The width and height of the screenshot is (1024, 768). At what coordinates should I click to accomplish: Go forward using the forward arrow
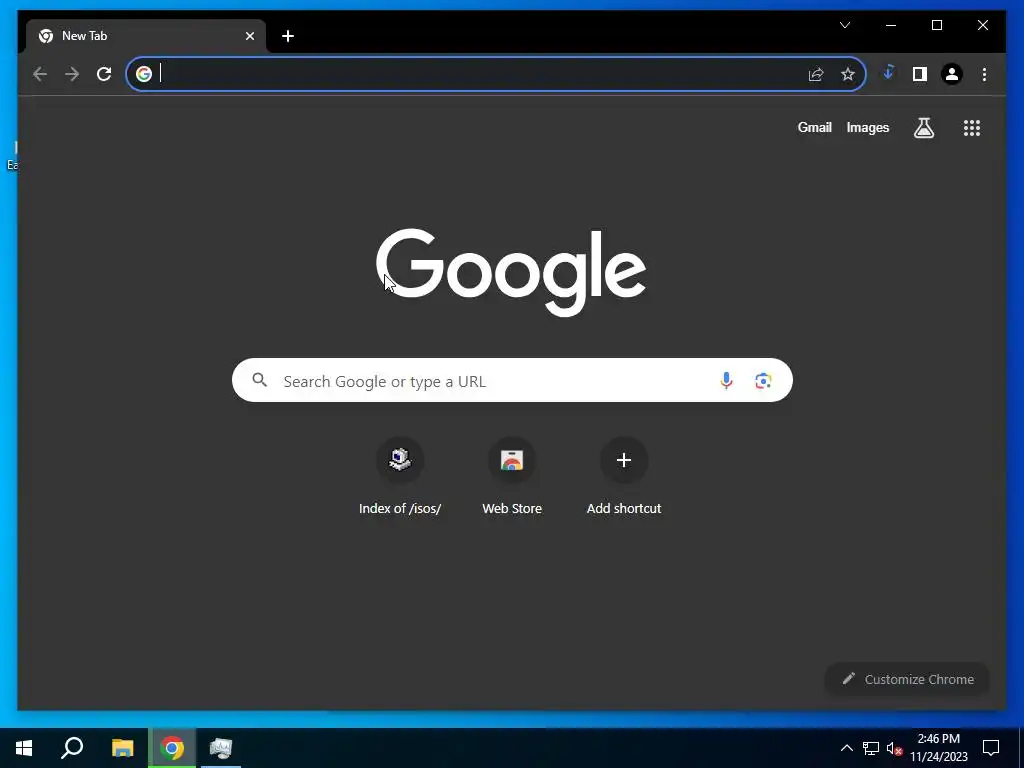tap(72, 74)
